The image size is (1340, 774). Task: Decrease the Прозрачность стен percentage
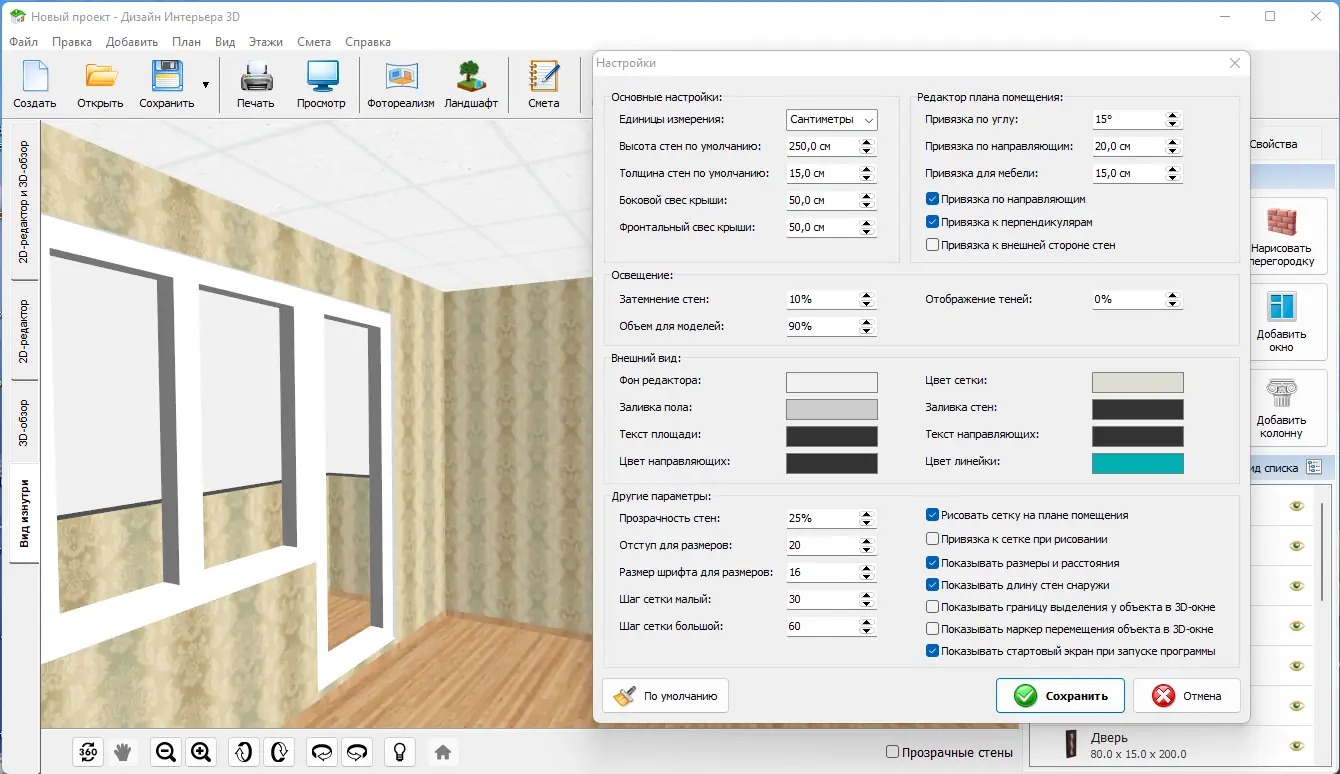[x=867, y=523]
